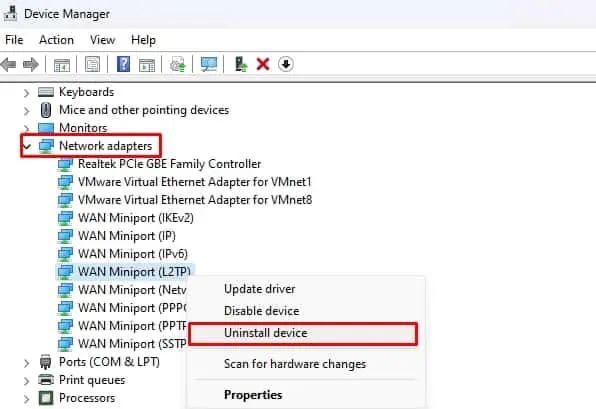Screen dimensions: 596x409
Task: Click the adapter icon beside Realtek PCIe GBE
Action: [65, 164]
